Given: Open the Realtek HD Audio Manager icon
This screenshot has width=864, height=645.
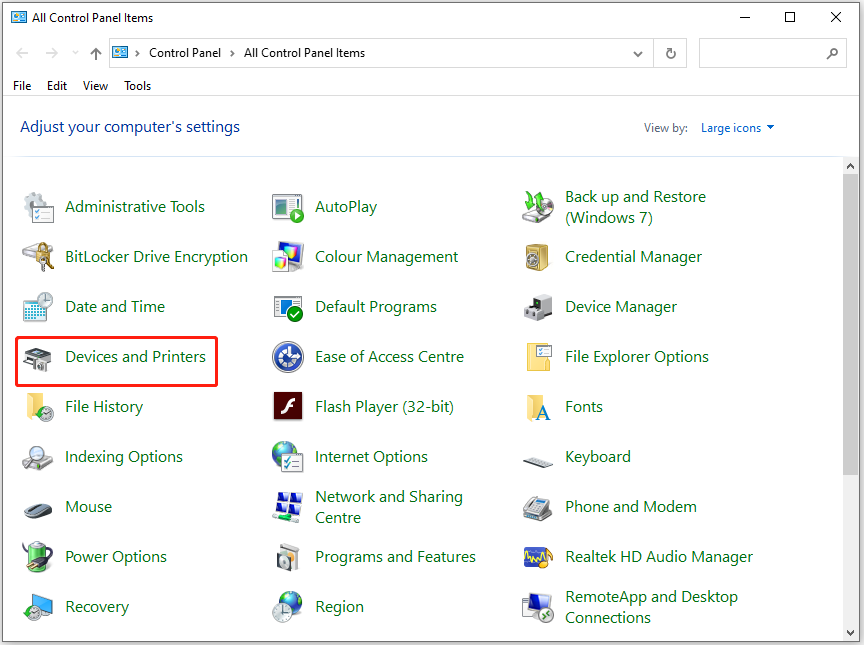Looking at the screenshot, I should [x=538, y=557].
